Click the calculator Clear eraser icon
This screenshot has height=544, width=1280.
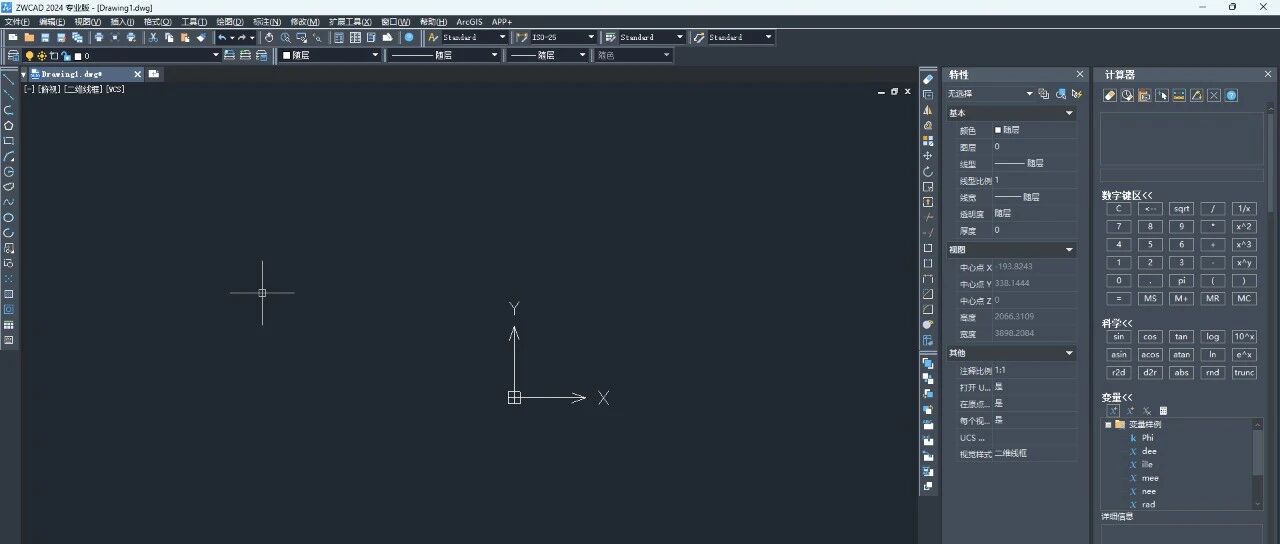(x=1110, y=95)
